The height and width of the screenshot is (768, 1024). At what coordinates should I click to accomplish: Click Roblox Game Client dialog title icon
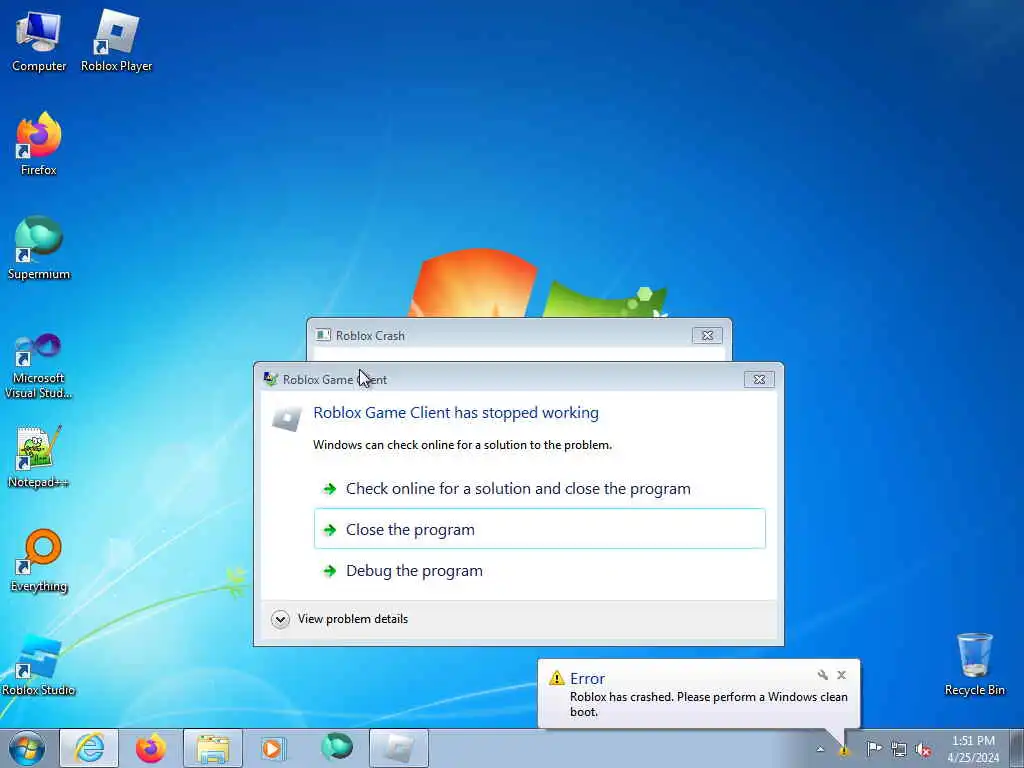[270, 379]
